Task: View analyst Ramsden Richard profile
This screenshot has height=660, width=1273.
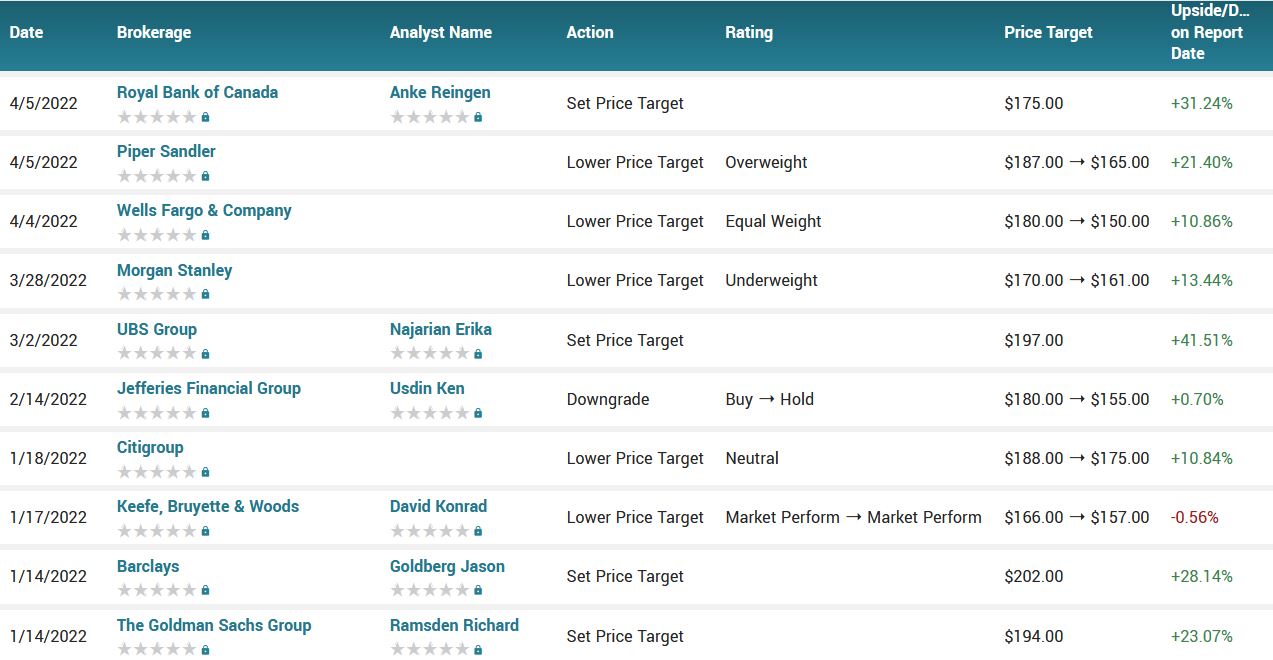Action: pos(454,625)
